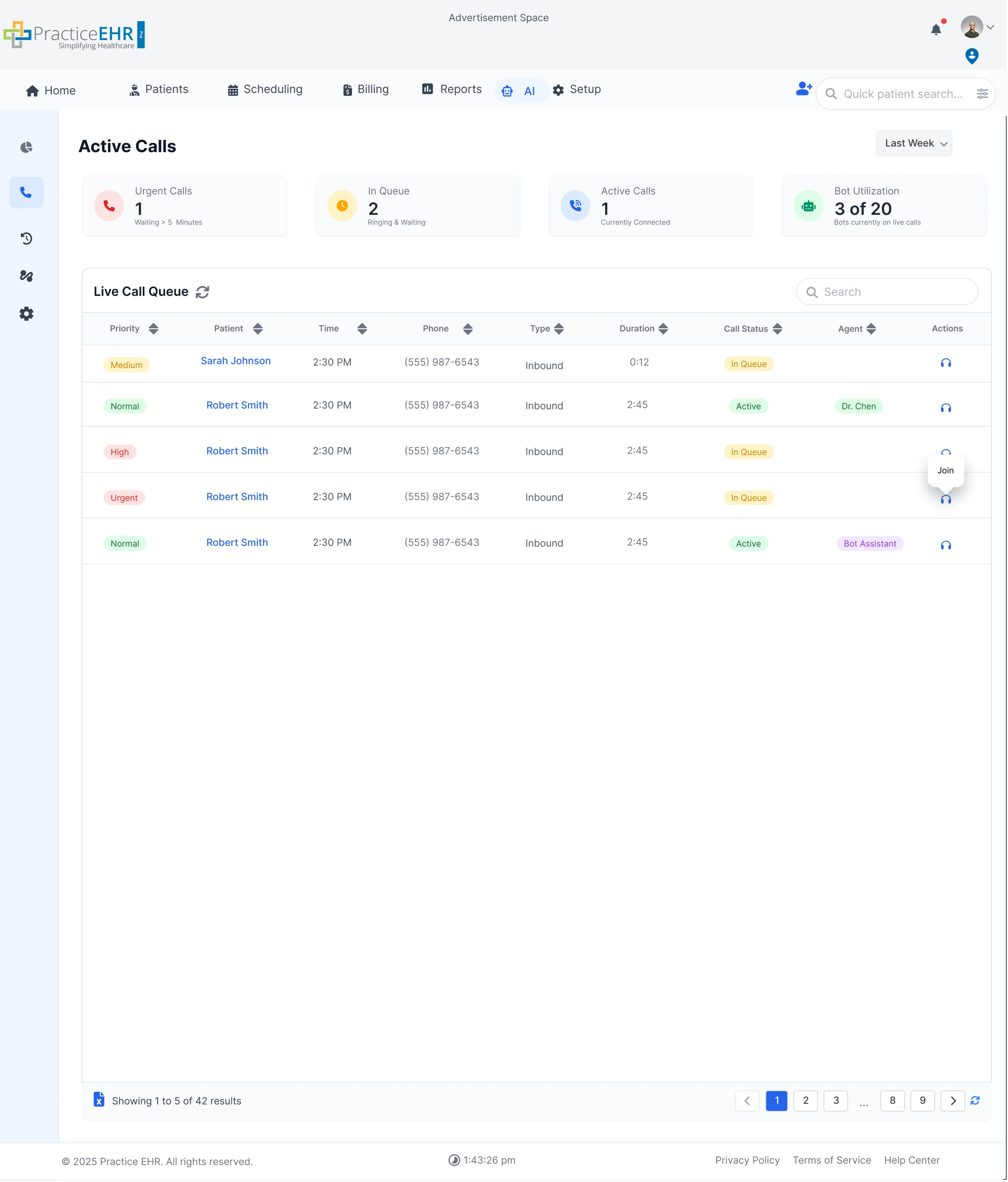
Task: Click the headset icon on Sarah Johnson's row
Action: coord(945,363)
